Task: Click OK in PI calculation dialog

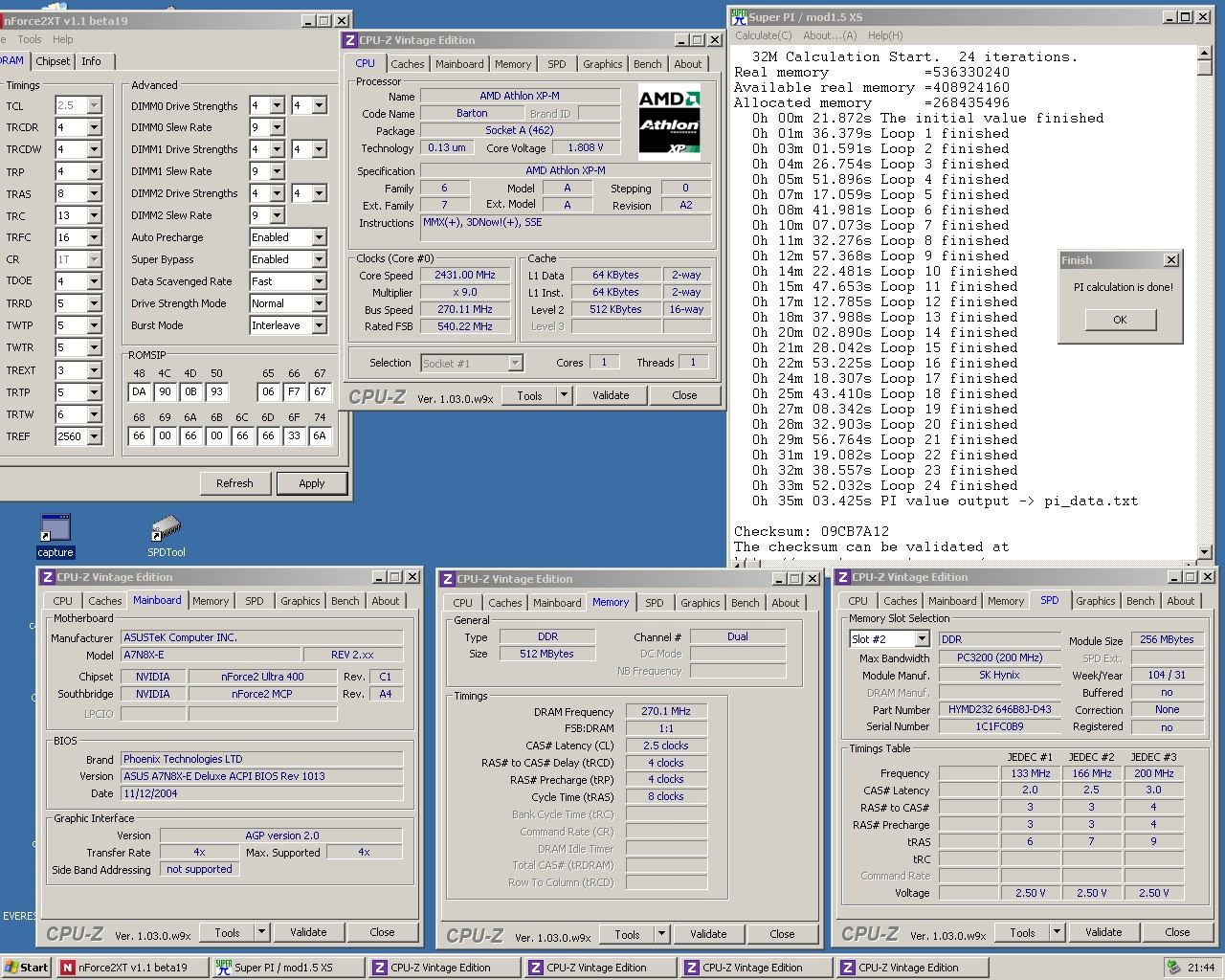Action: pos(1120,320)
